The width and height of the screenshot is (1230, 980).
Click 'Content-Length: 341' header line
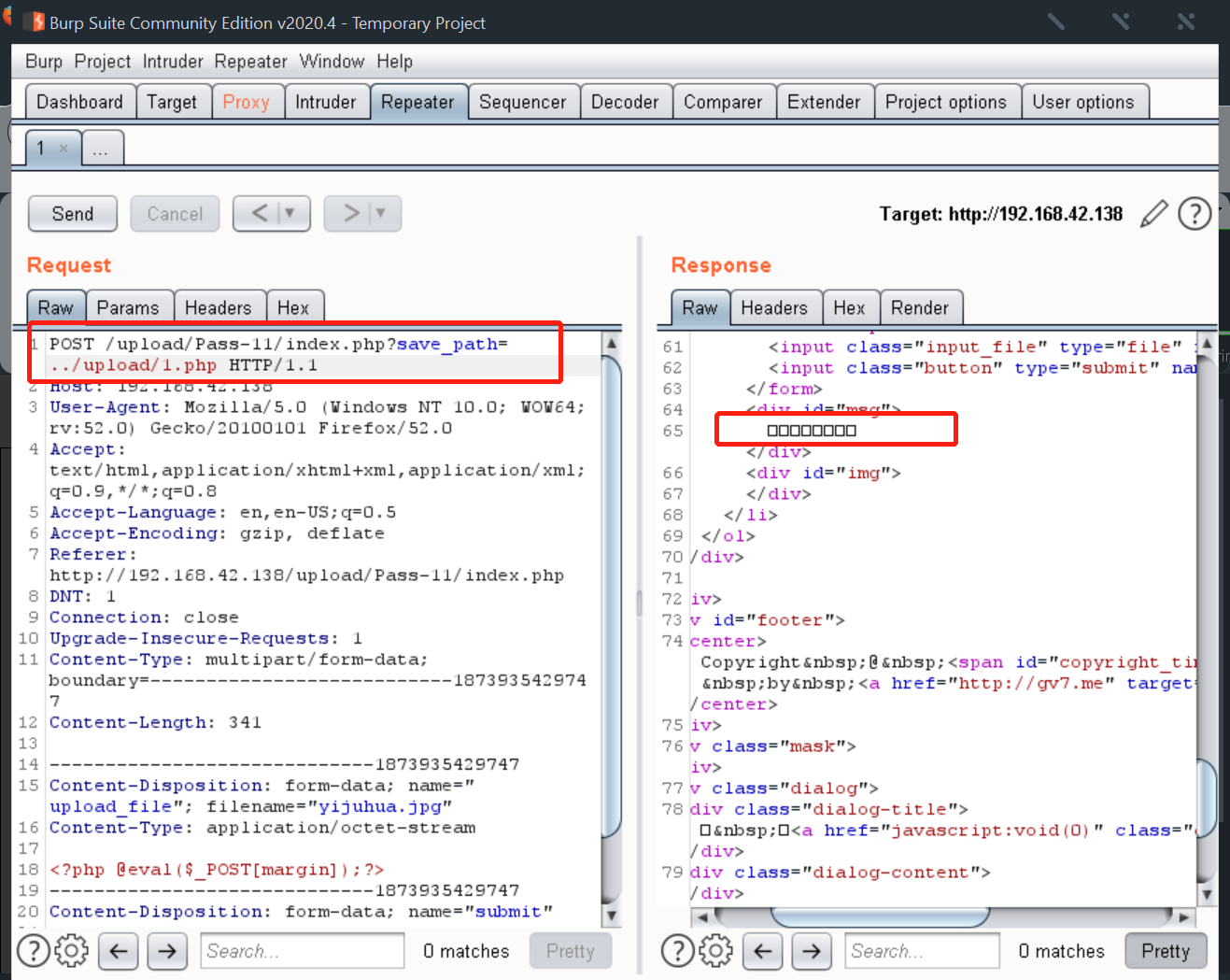155,722
